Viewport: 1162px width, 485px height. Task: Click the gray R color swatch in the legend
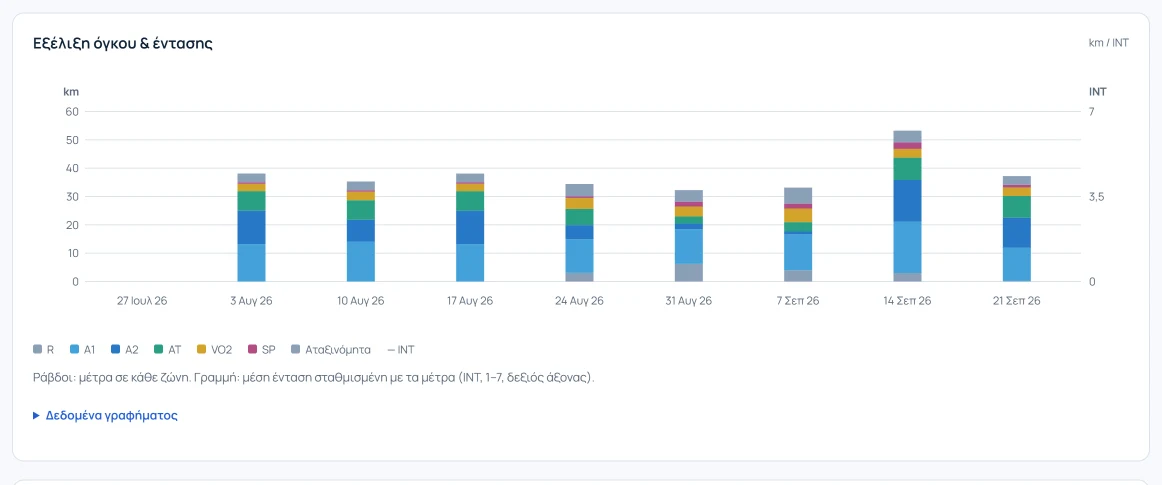click(37, 349)
